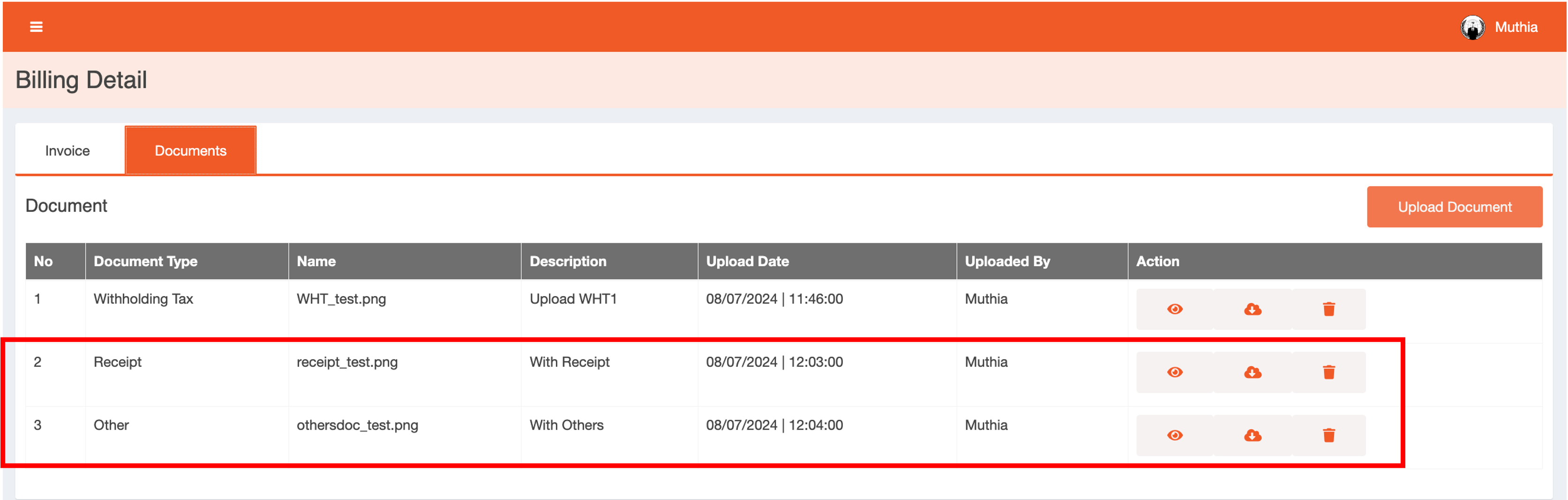
Task: Click the Uploaded By column header
Action: (1007, 261)
